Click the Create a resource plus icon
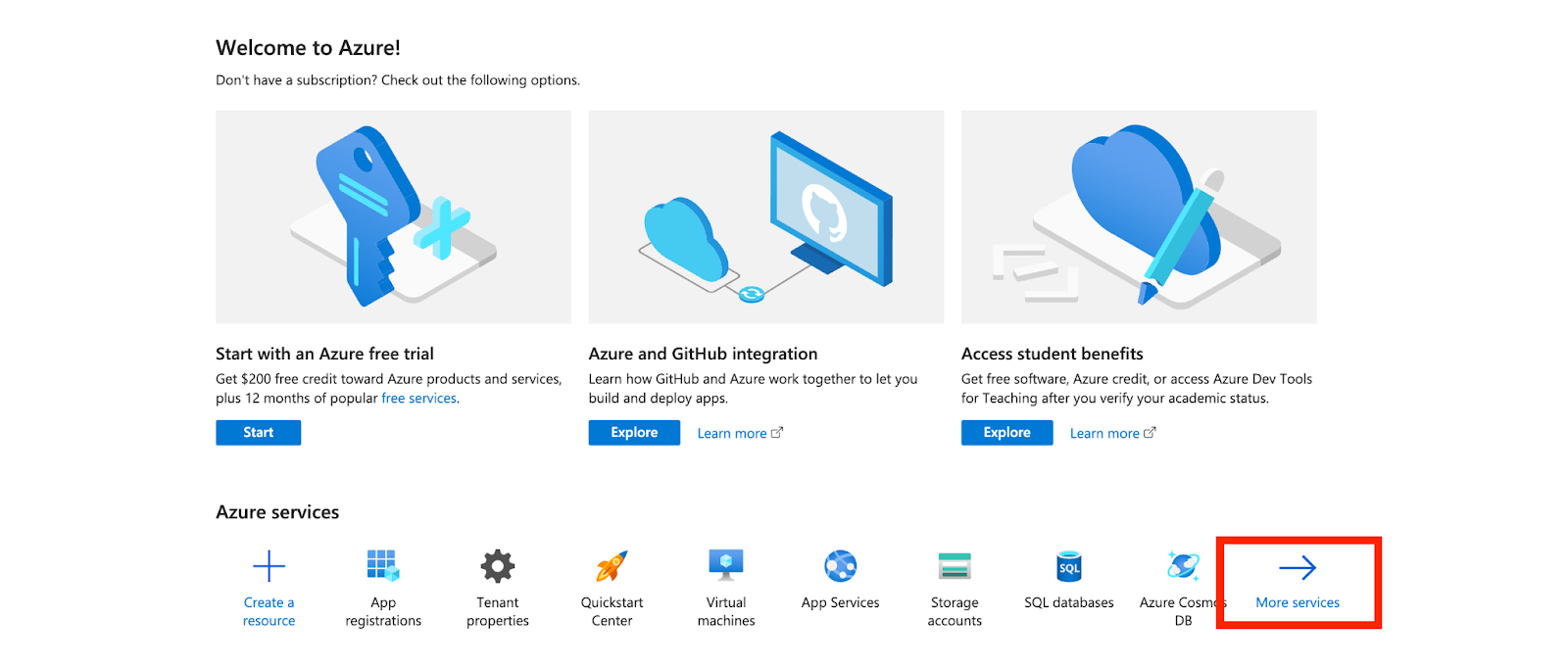The height and width of the screenshot is (667, 1568). click(269, 566)
